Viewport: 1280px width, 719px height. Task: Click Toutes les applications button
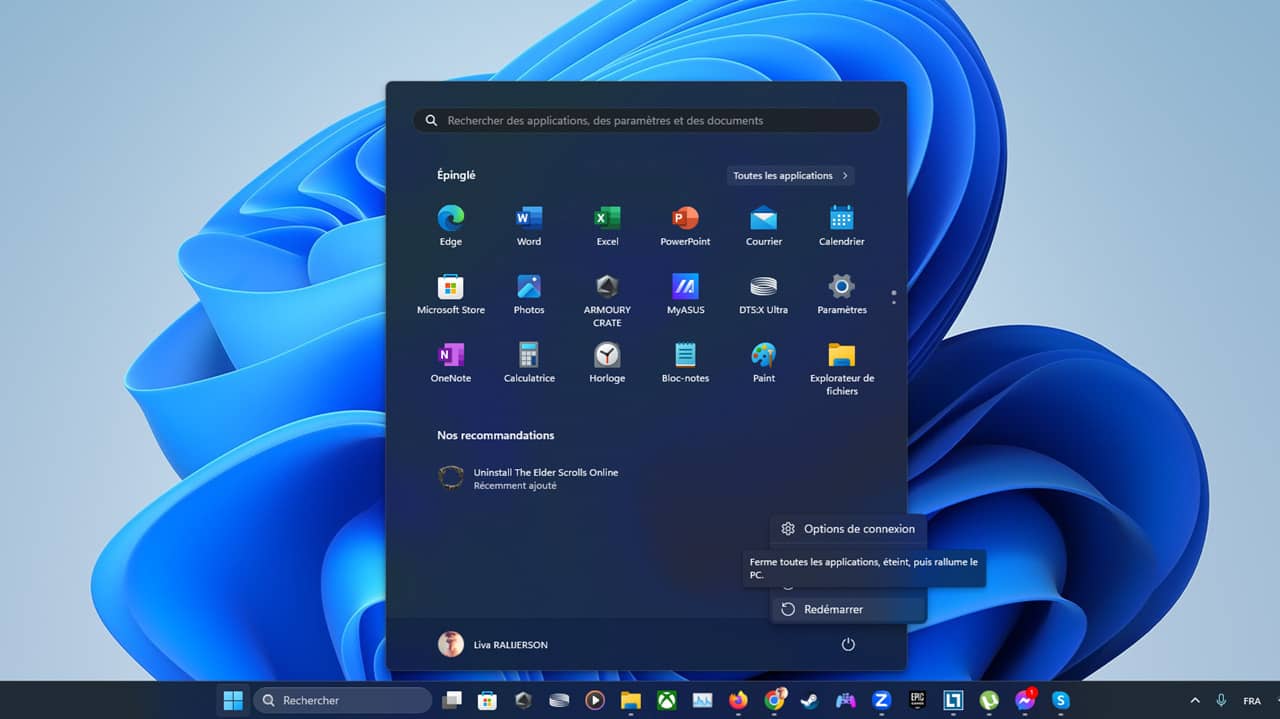click(790, 176)
